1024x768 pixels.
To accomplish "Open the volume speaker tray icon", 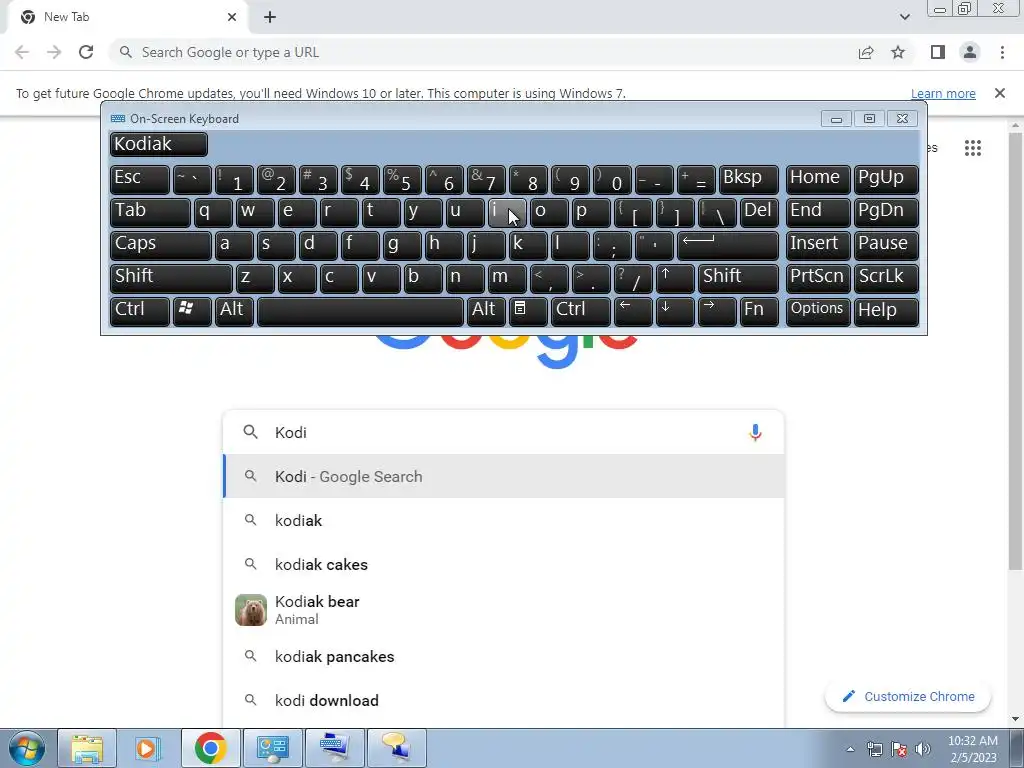I will point(923,749).
